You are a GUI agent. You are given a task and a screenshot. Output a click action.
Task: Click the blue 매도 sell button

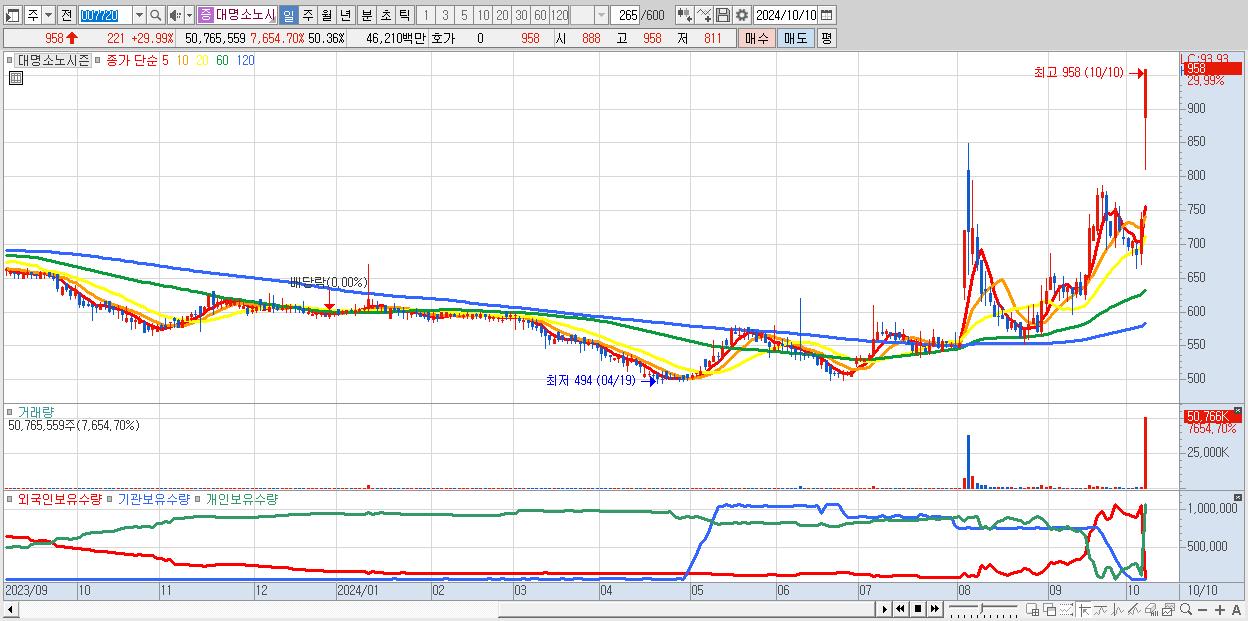[796, 38]
